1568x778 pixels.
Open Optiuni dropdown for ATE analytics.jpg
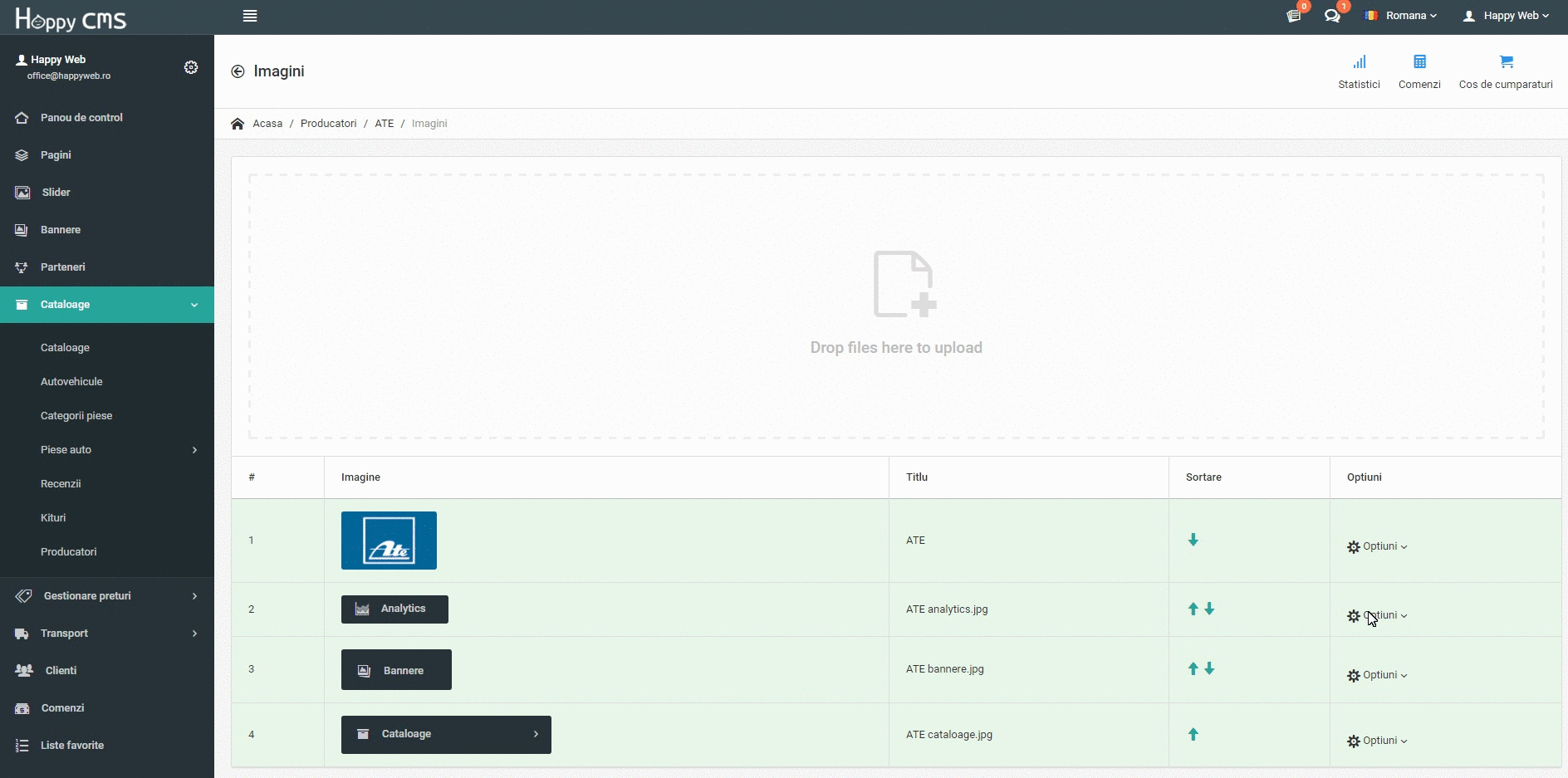pos(1377,615)
